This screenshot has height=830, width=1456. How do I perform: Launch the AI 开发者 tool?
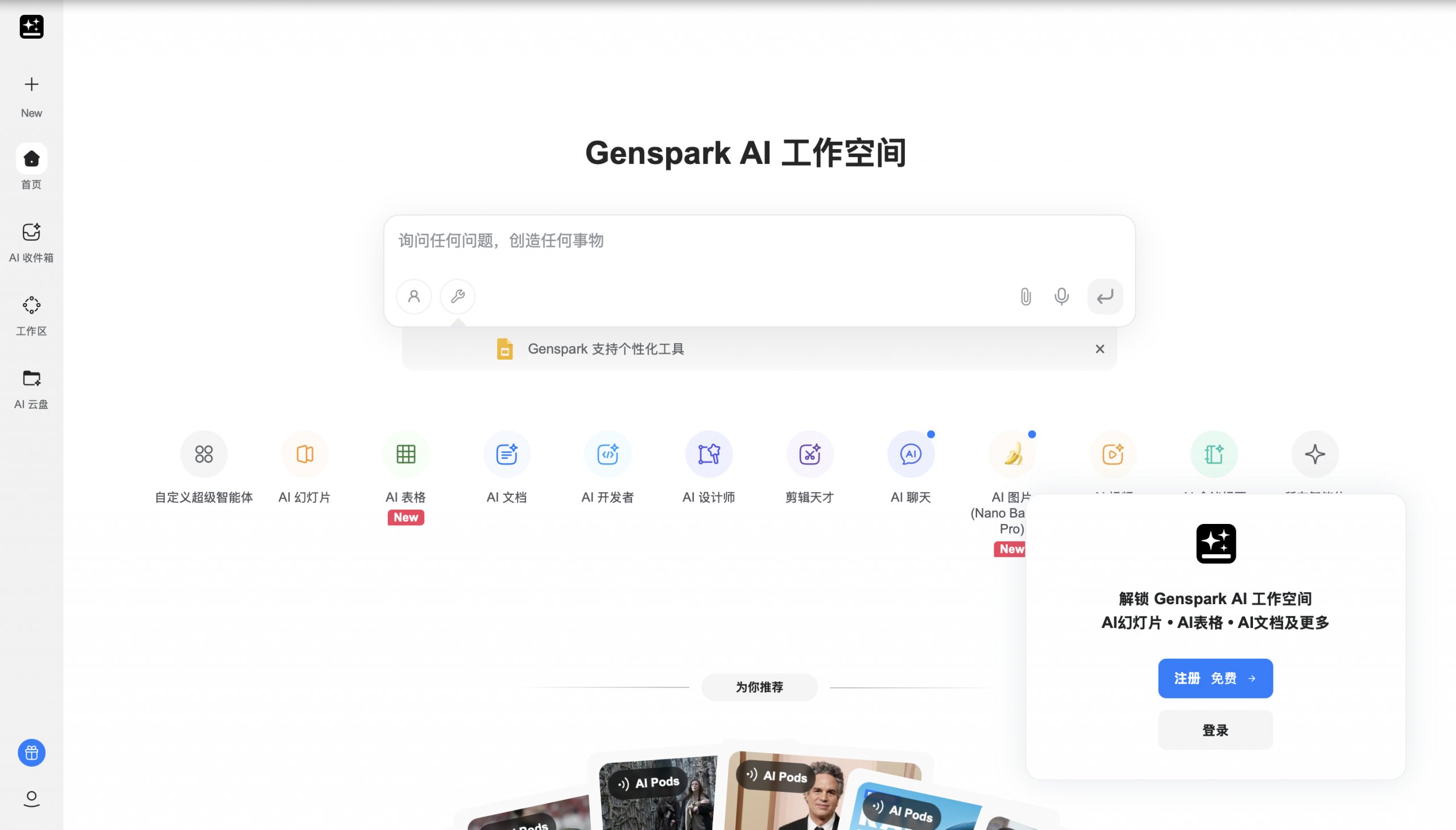[x=607, y=455]
